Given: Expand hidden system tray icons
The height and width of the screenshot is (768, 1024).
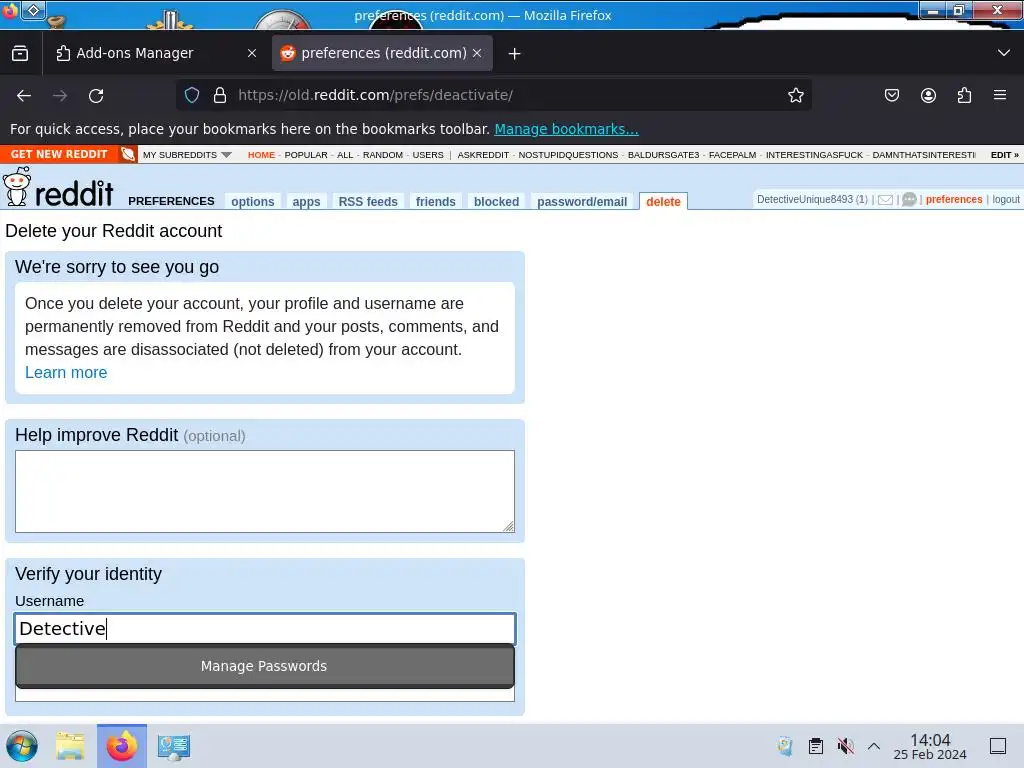Looking at the screenshot, I should click(874, 746).
